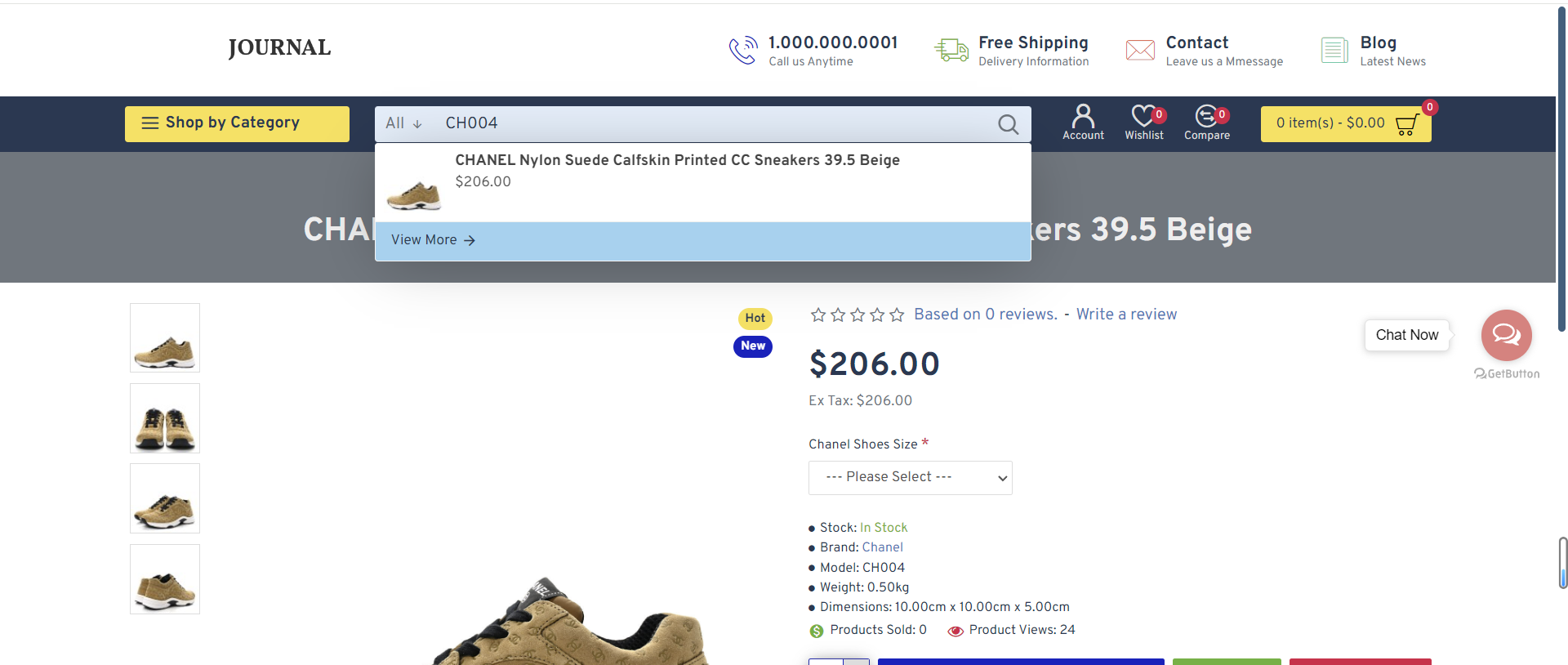This screenshot has height=665, width=1568.
Task: Click Write a review link
Action: tap(1126, 315)
